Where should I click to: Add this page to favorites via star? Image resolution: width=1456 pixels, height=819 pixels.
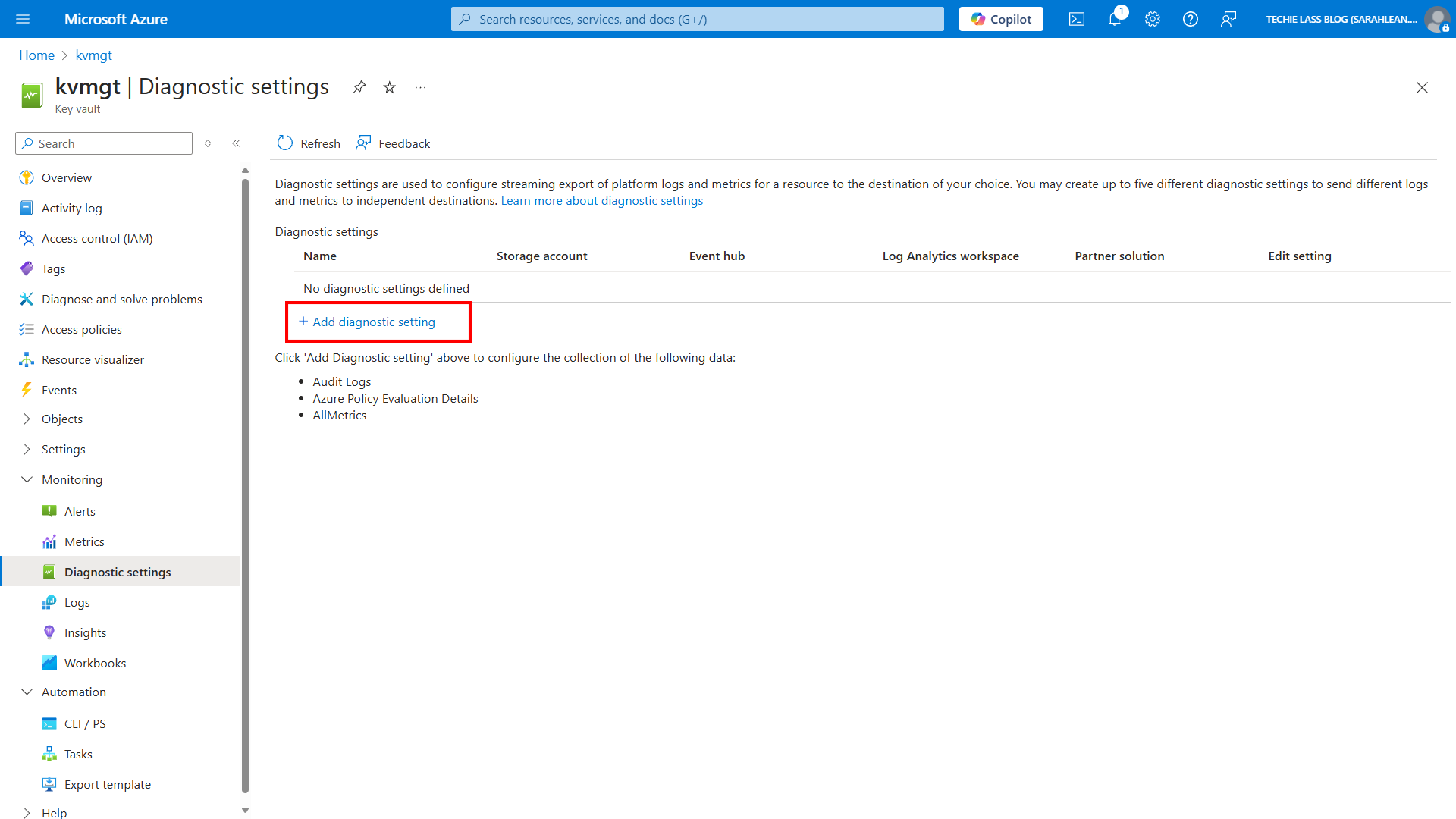coord(389,87)
